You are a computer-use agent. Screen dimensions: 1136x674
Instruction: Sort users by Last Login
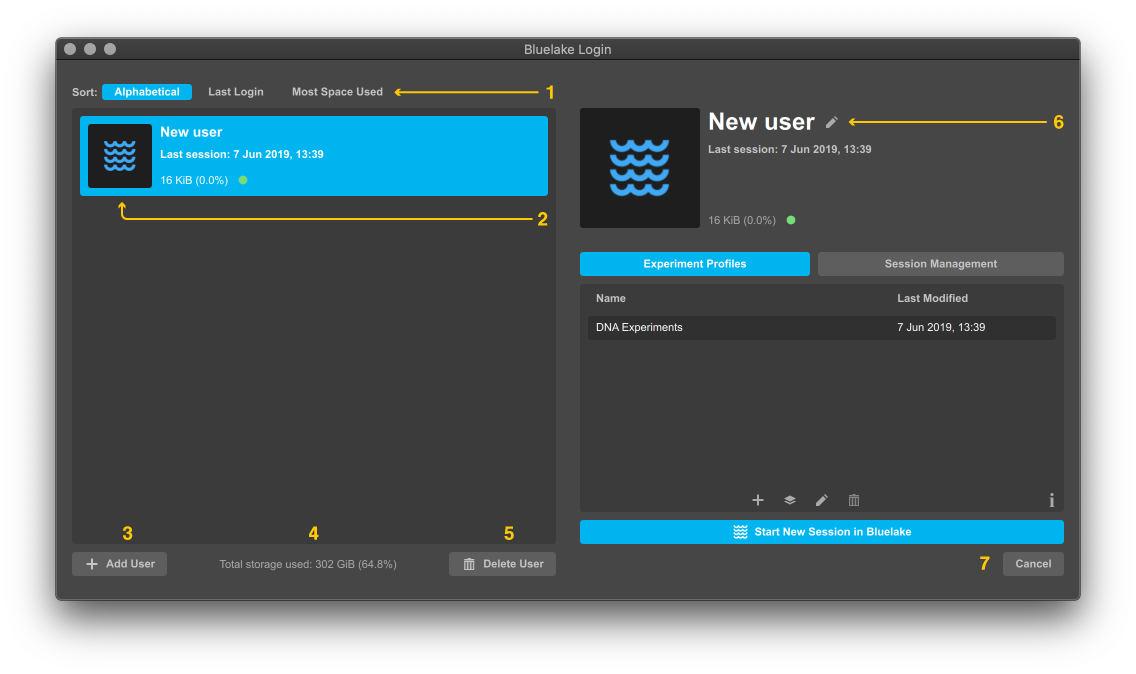(x=236, y=92)
